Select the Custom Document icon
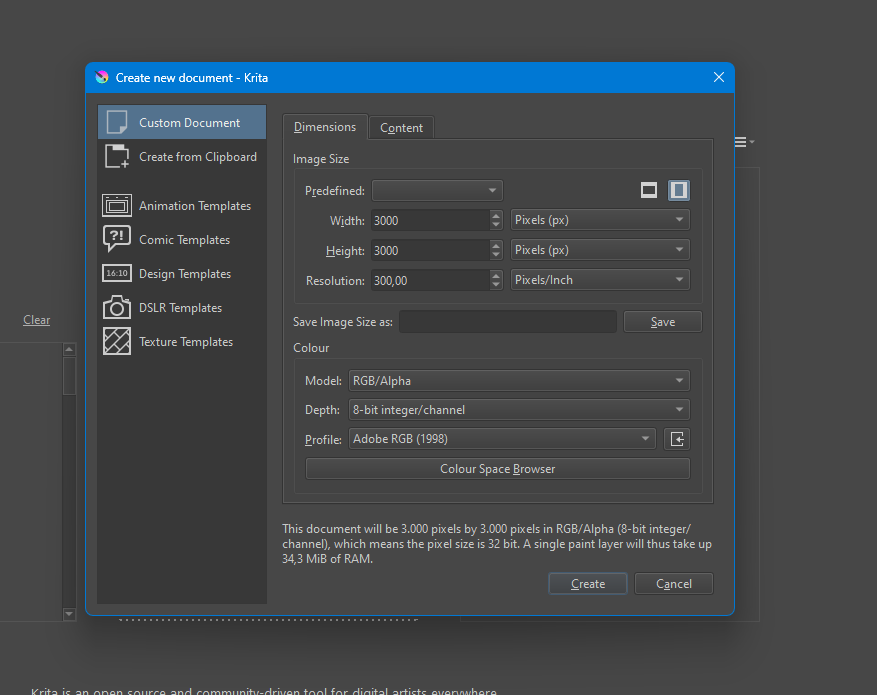This screenshot has height=695, width=877. [117, 122]
